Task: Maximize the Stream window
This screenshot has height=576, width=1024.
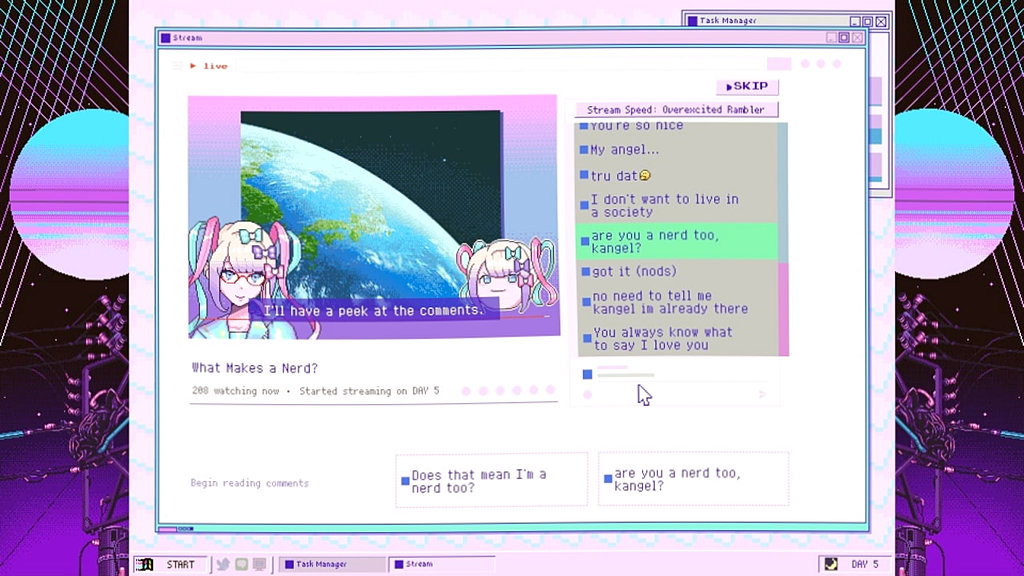Action: [844, 38]
